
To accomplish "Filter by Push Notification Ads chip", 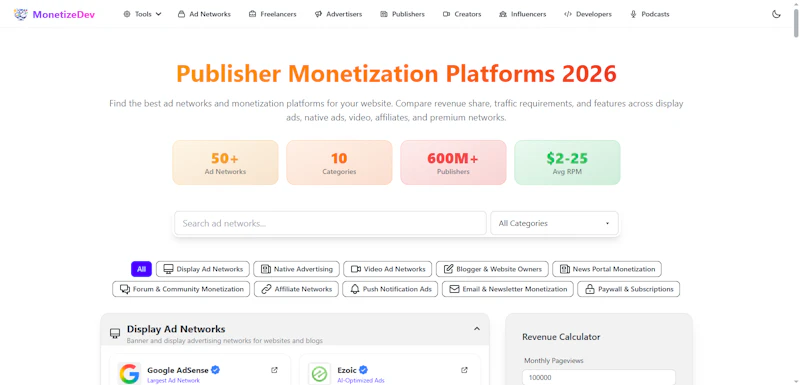I will (x=390, y=289).
